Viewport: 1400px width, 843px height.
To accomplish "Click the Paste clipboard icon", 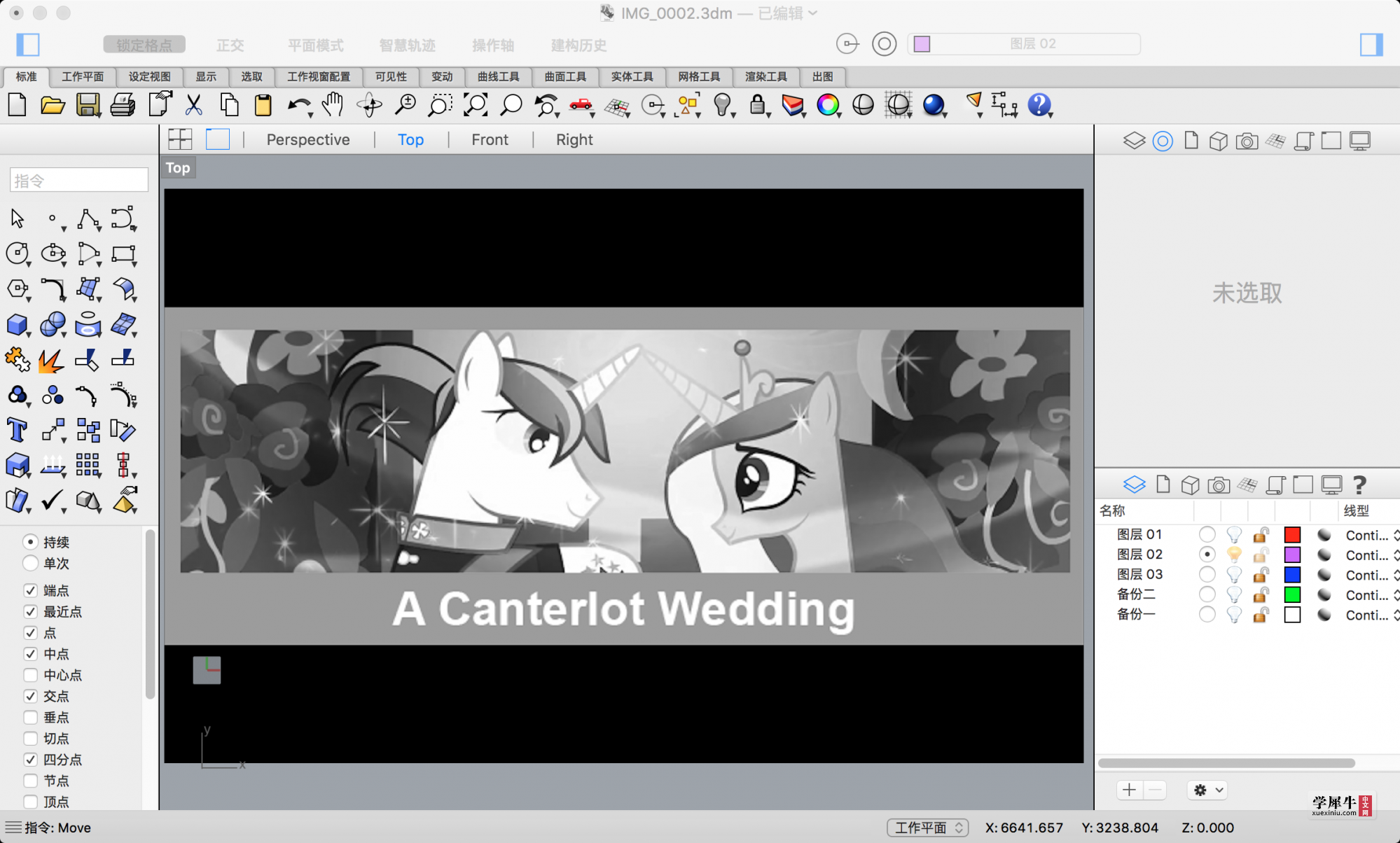I will pyautogui.click(x=263, y=105).
